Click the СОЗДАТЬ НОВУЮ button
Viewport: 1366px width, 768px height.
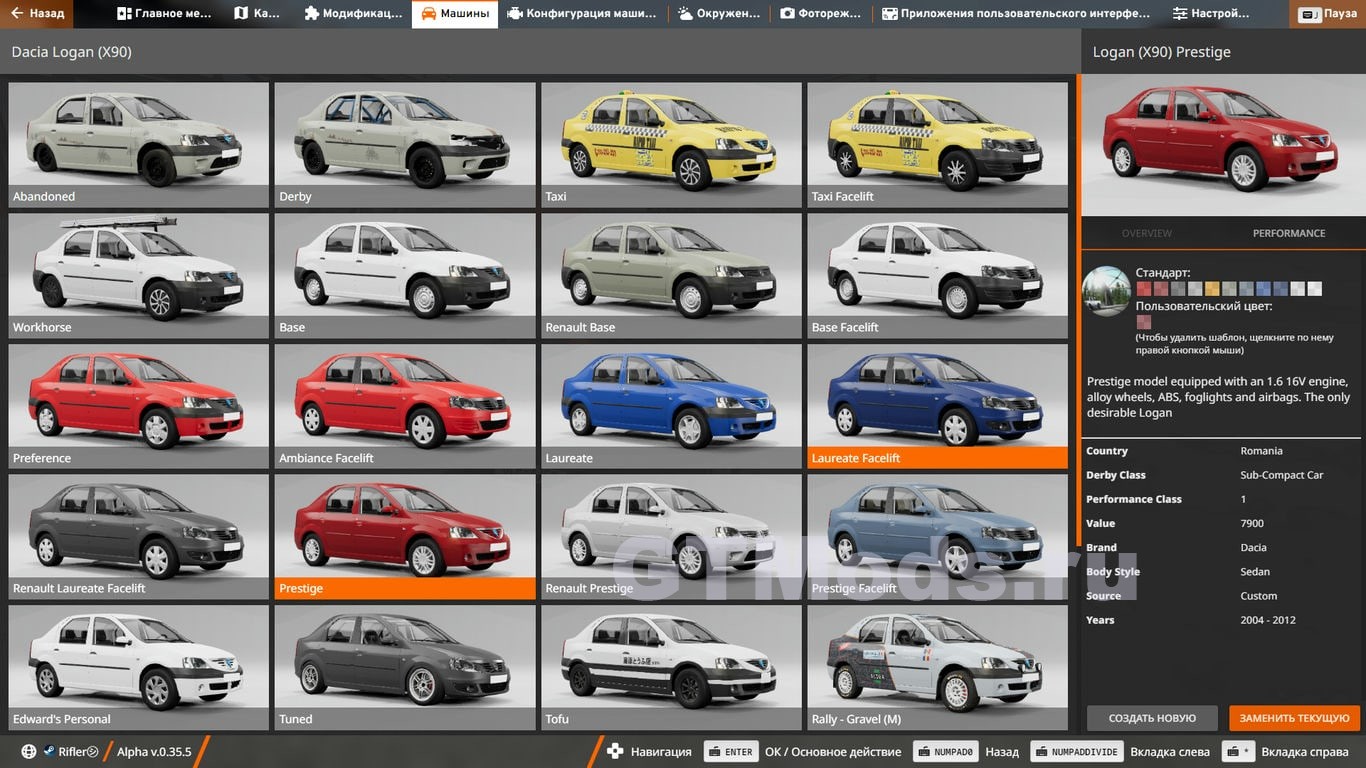coord(1152,718)
